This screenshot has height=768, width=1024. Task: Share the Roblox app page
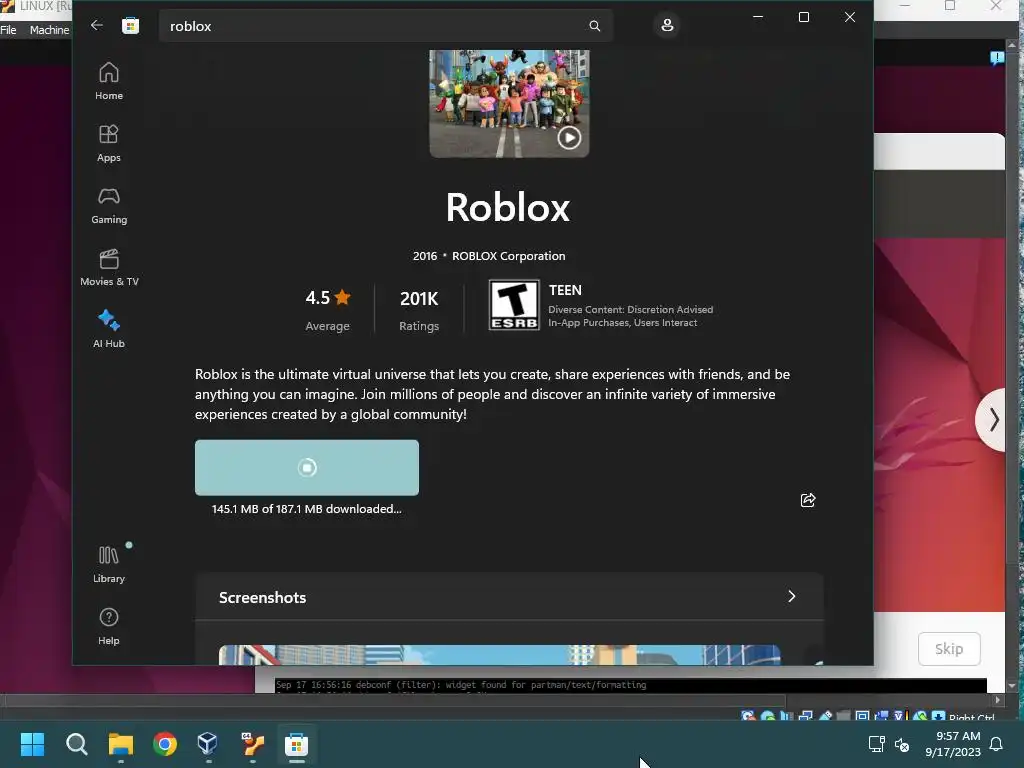pyautogui.click(x=808, y=500)
